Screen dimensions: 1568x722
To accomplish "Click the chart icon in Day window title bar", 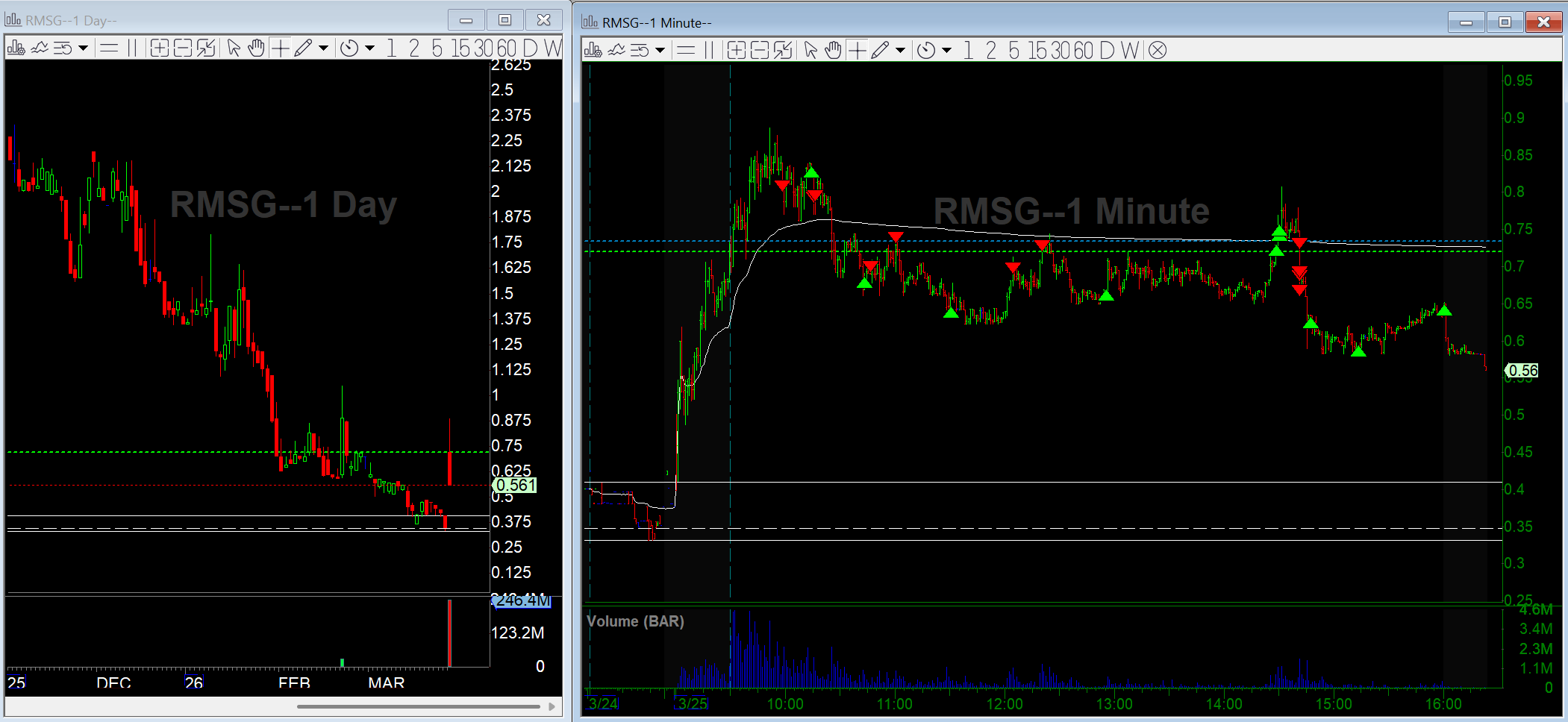I will pos(13,20).
